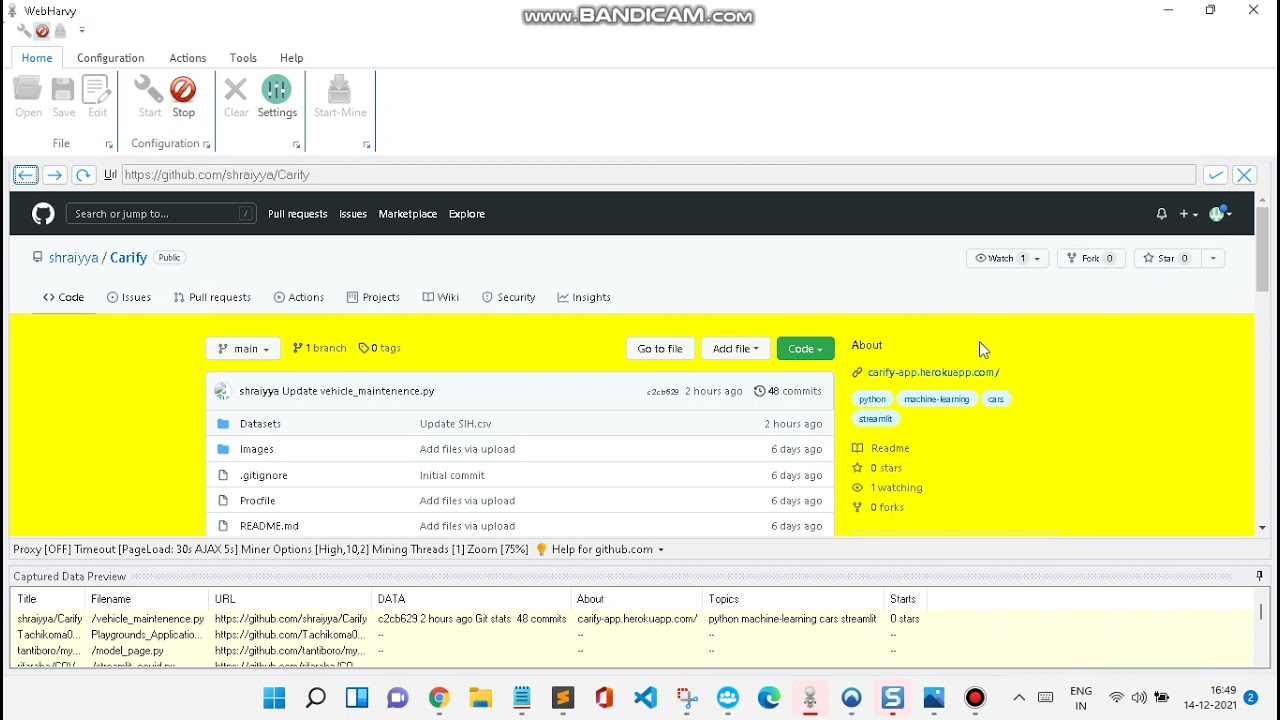Open the user avatar dropdown
The image size is (1280, 720).
[1220, 214]
